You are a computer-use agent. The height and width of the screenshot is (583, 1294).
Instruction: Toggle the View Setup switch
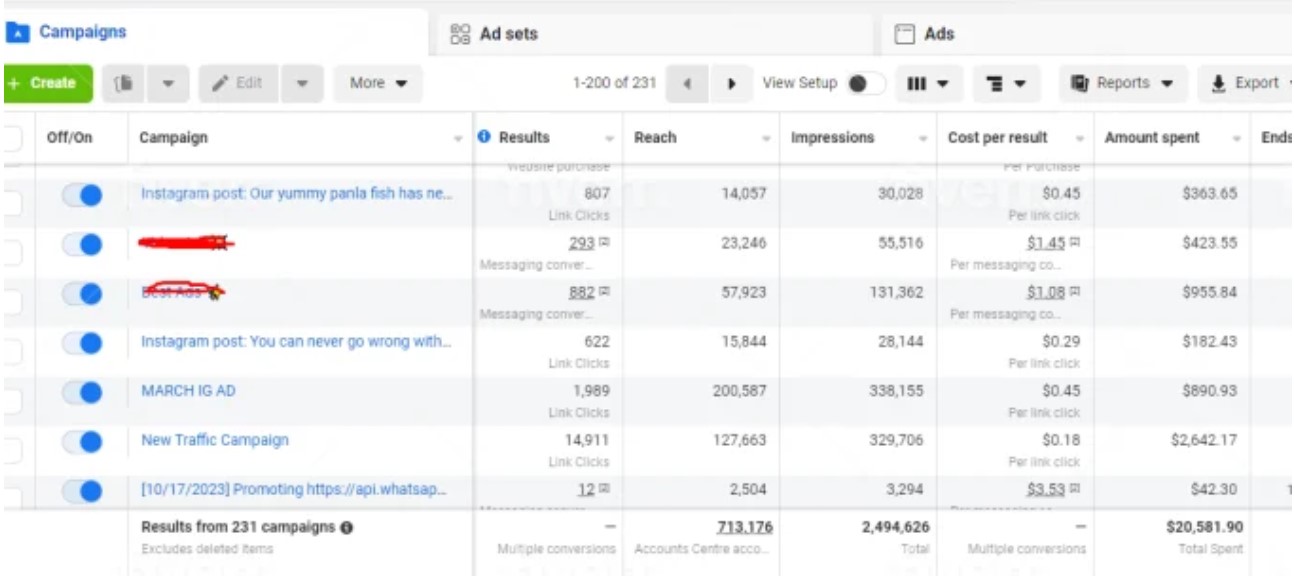[x=865, y=84]
